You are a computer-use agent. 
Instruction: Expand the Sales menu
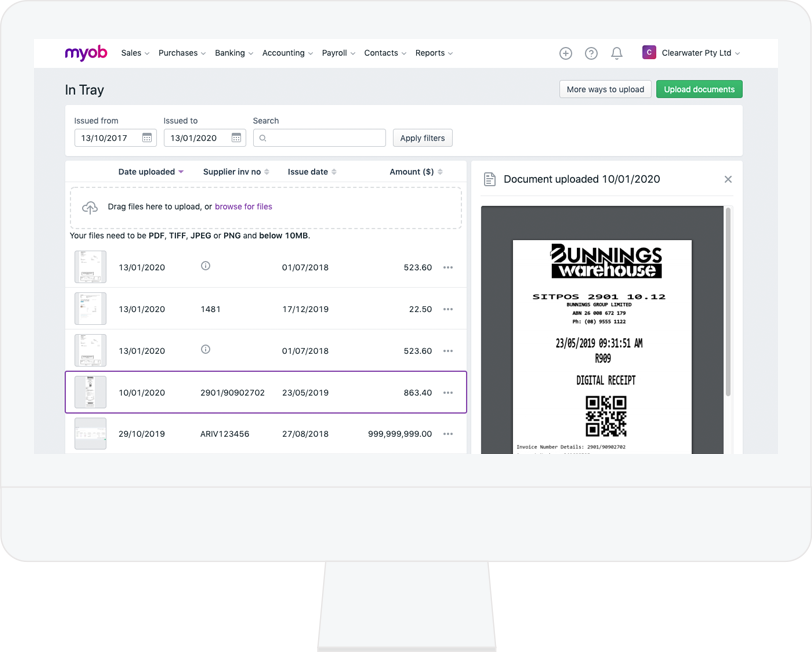coord(135,53)
